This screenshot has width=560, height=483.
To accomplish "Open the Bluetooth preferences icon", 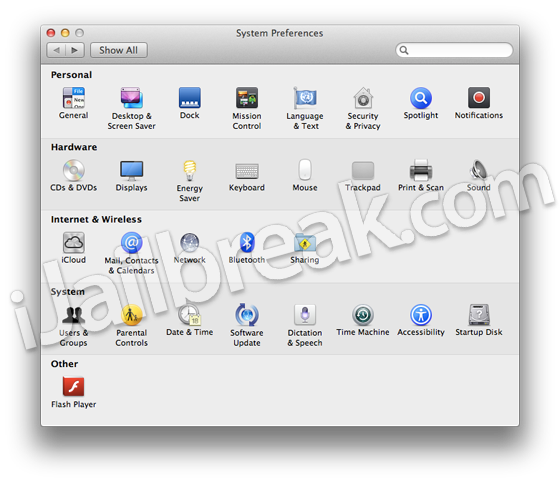I will [247, 243].
